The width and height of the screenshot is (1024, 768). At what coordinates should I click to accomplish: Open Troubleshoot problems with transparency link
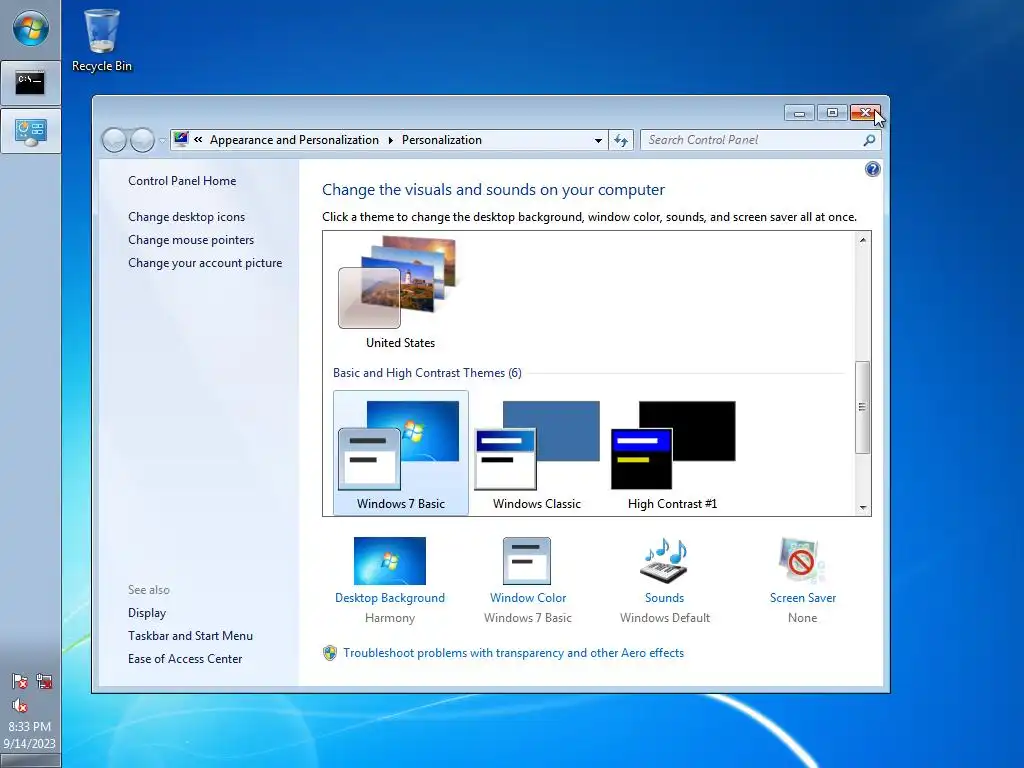[x=513, y=653]
